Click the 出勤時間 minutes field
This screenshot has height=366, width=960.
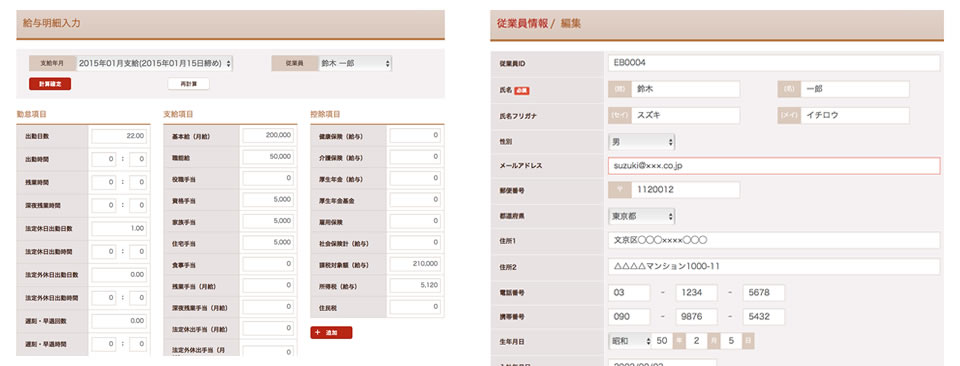[x=138, y=160]
